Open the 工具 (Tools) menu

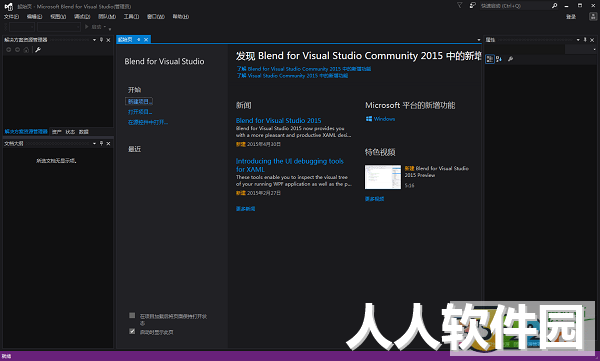131,16
